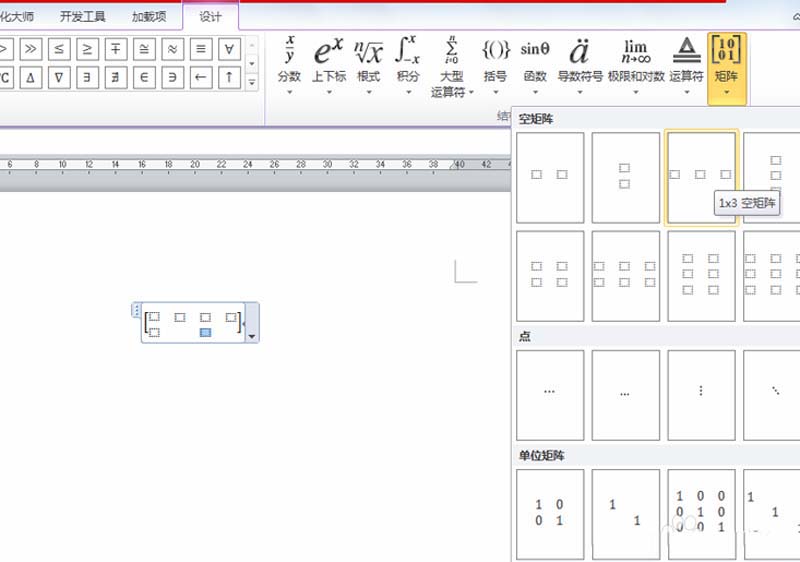800x562 pixels.
Task: Collapse the 矩阵 matrix dropdown button
Action: click(726, 67)
